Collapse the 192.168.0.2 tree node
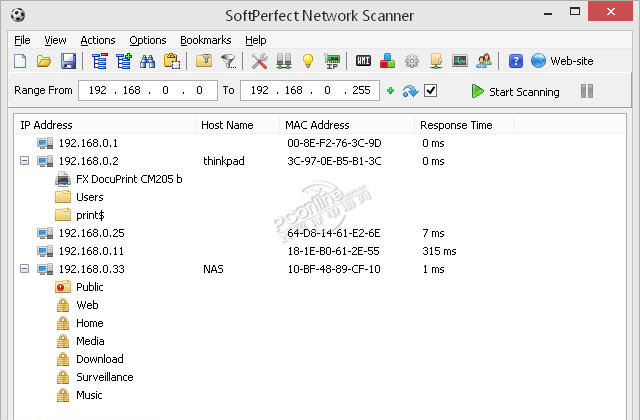The width and height of the screenshot is (640, 420). [24, 161]
